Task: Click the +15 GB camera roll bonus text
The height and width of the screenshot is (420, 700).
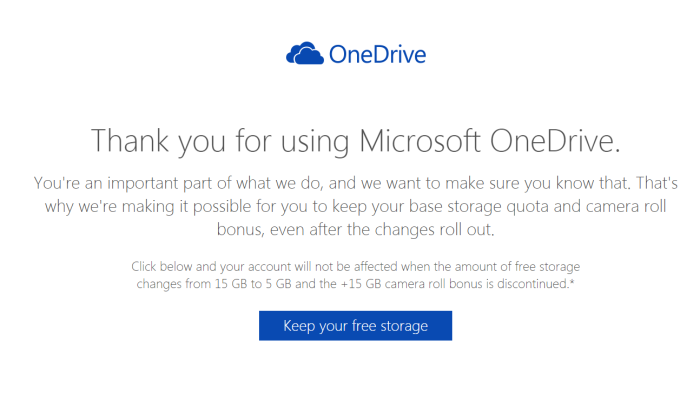Action: pos(411,284)
